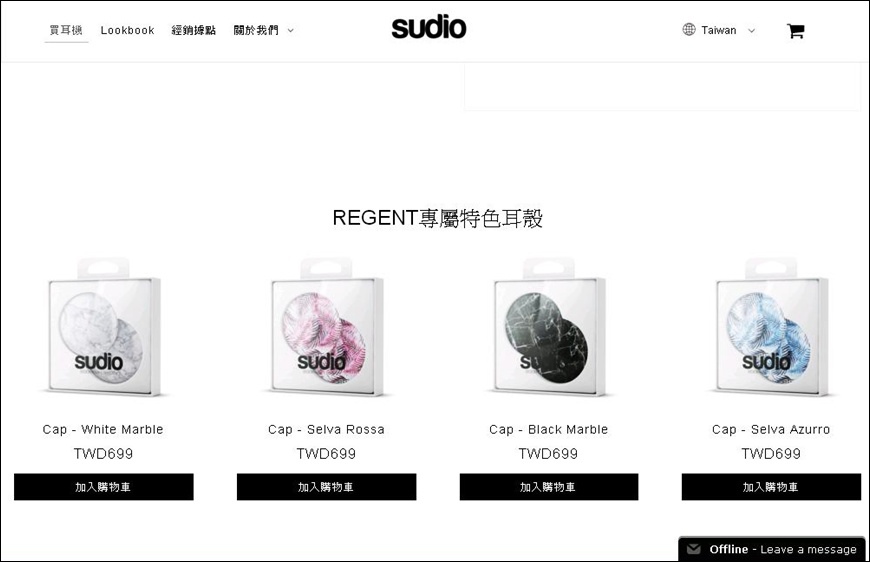Click the Cap - Black Marble title link
Viewport: 870px width, 562px height.
coord(549,429)
